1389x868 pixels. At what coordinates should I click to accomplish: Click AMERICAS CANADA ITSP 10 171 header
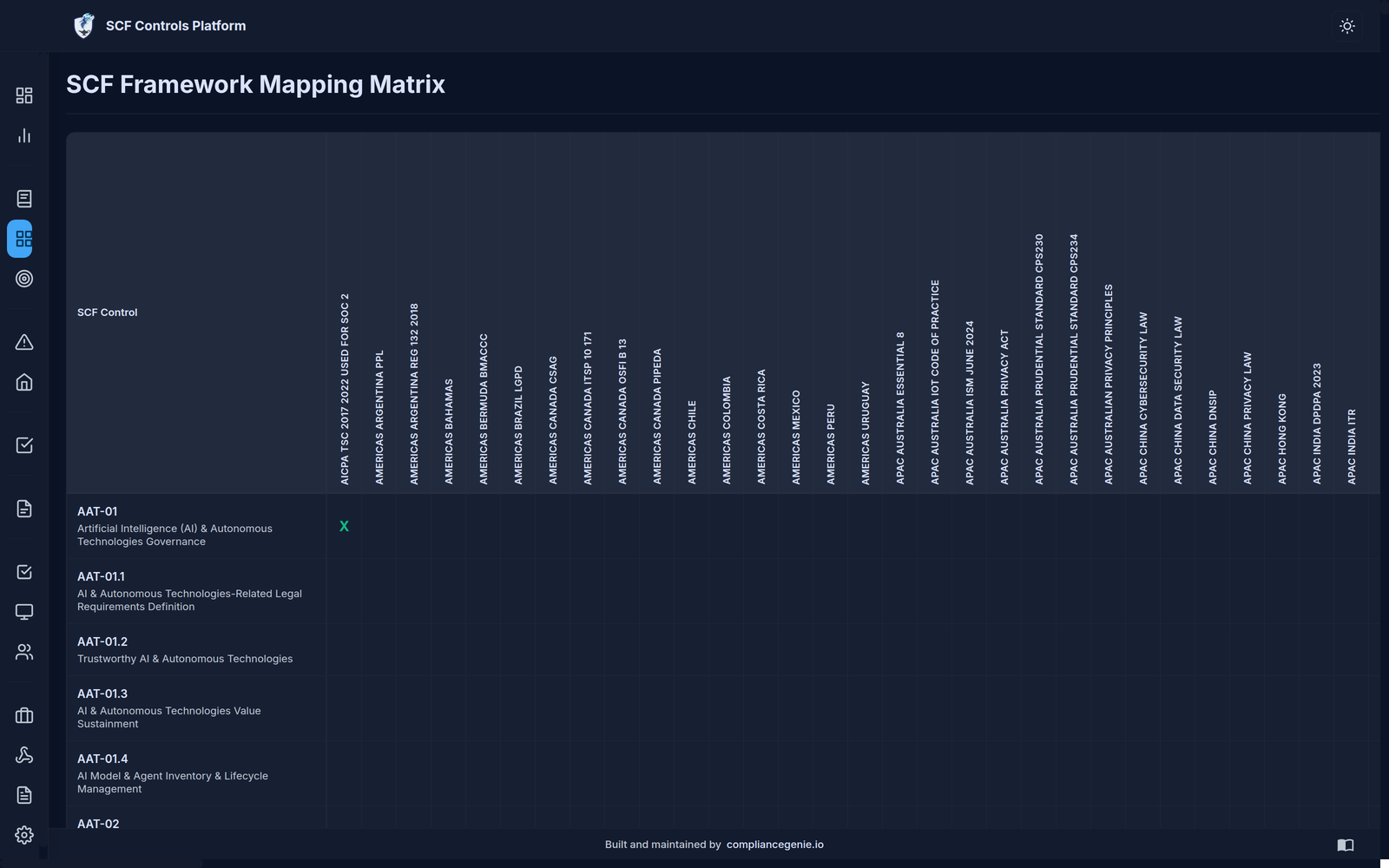pyautogui.click(x=588, y=408)
